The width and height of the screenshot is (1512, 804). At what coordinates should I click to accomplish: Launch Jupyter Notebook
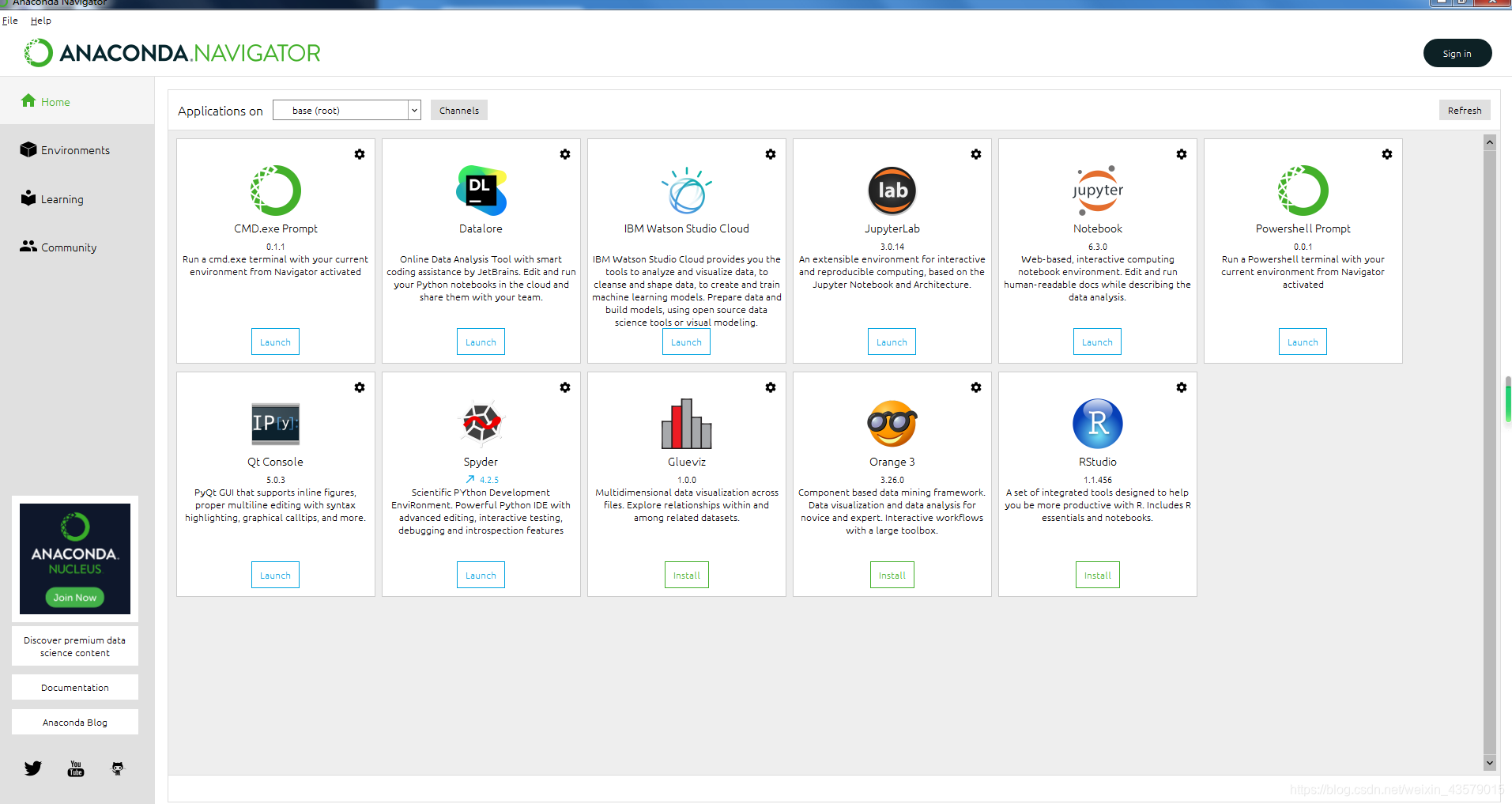click(x=1098, y=342)
